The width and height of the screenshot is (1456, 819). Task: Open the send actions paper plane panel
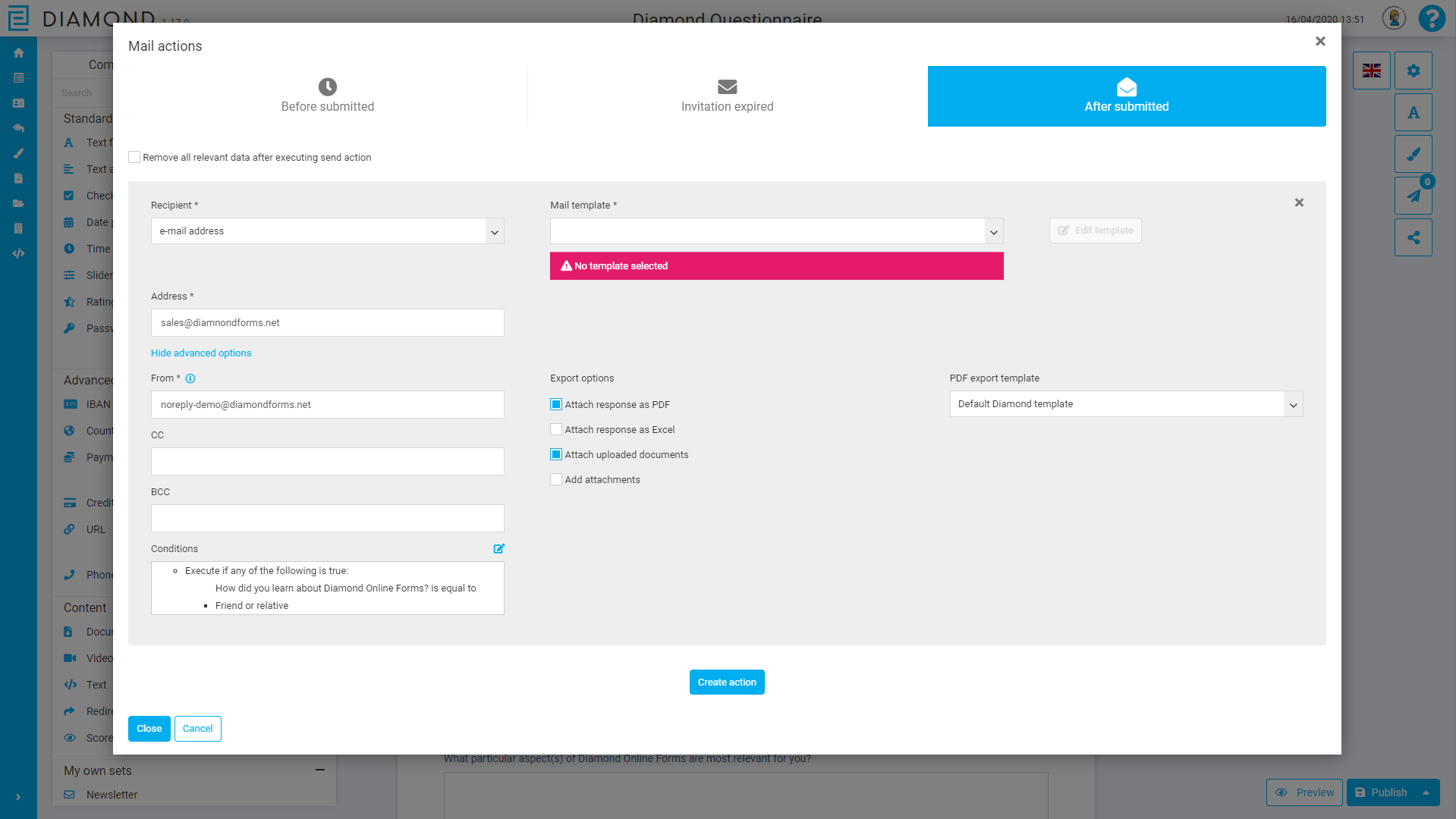pos(1413,195)
